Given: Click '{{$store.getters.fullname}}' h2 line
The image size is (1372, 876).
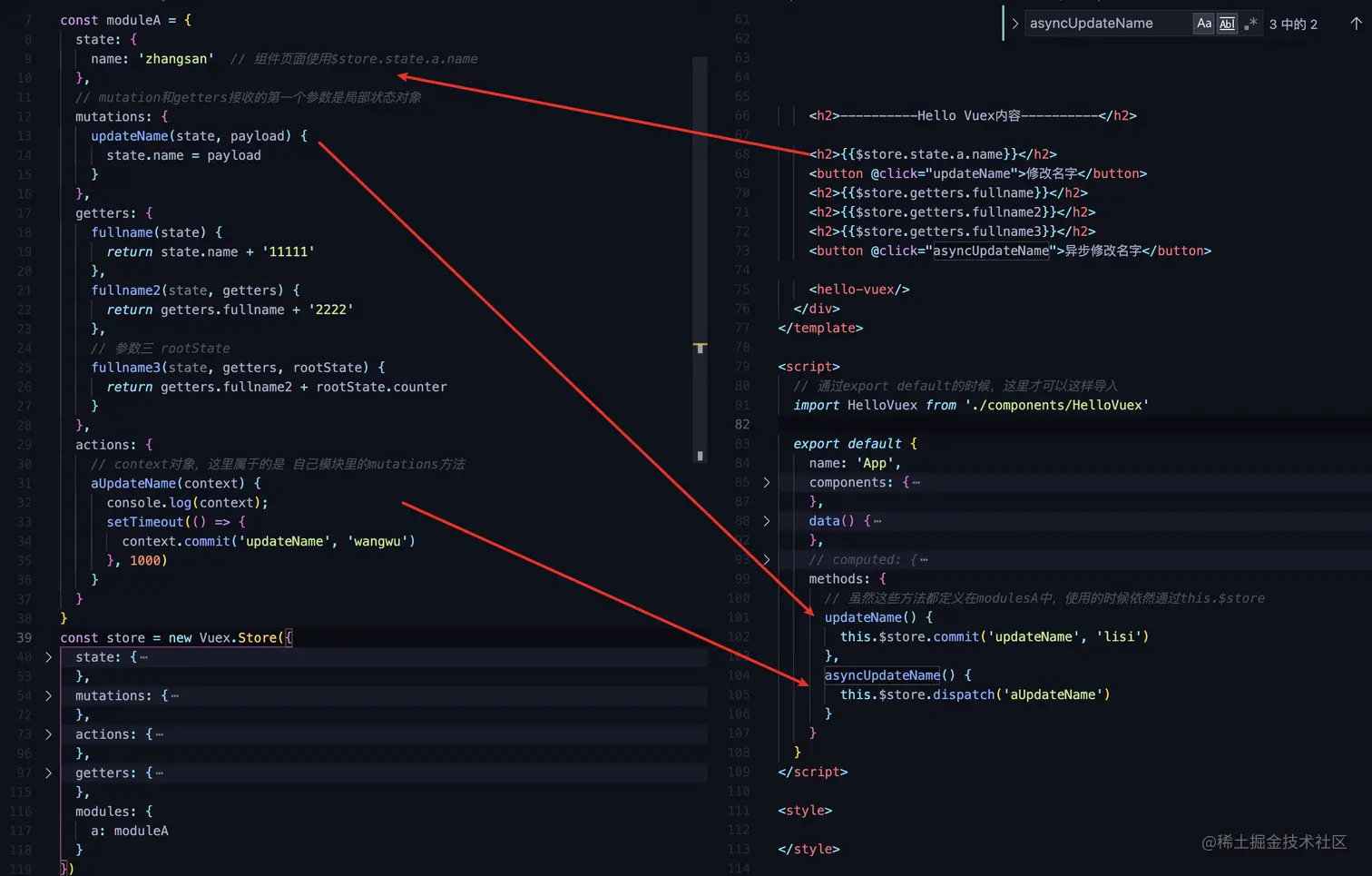Looking at the screenshot, I should click(948, 193).
